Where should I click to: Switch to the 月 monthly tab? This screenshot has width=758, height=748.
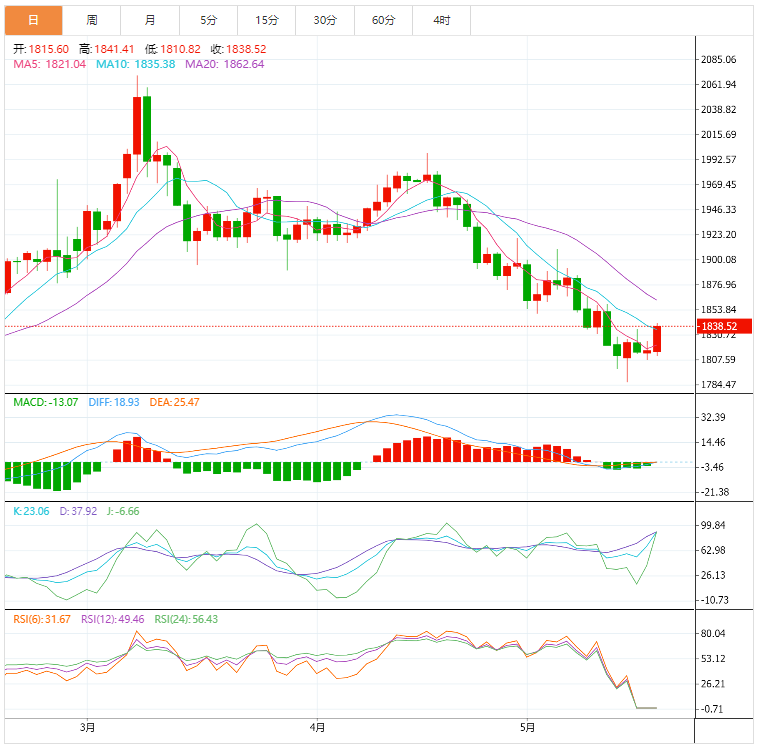(150, 20)
